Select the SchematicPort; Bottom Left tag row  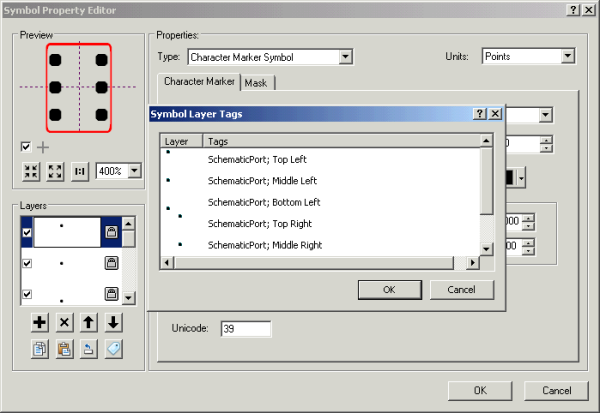(x=320, y=202)
